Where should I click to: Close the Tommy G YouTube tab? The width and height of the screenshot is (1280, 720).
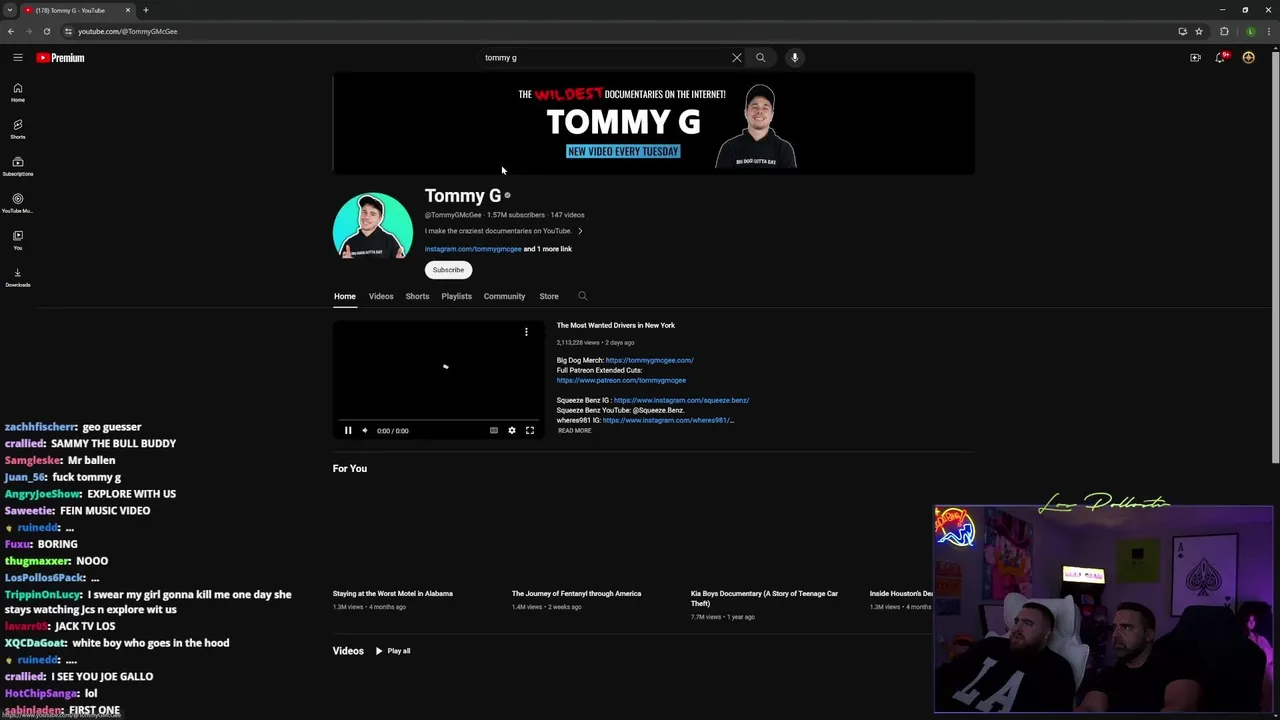128,10
